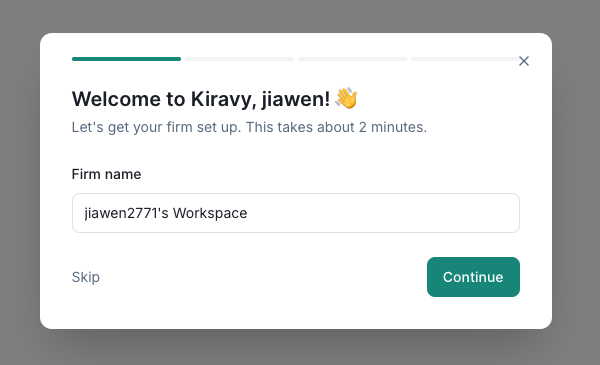Image resolution: width=600 pixels, height=365 pixels.
Task: Click the waving hand emoji in the heading
Action: pyautogui.click(x=346, y=98)
